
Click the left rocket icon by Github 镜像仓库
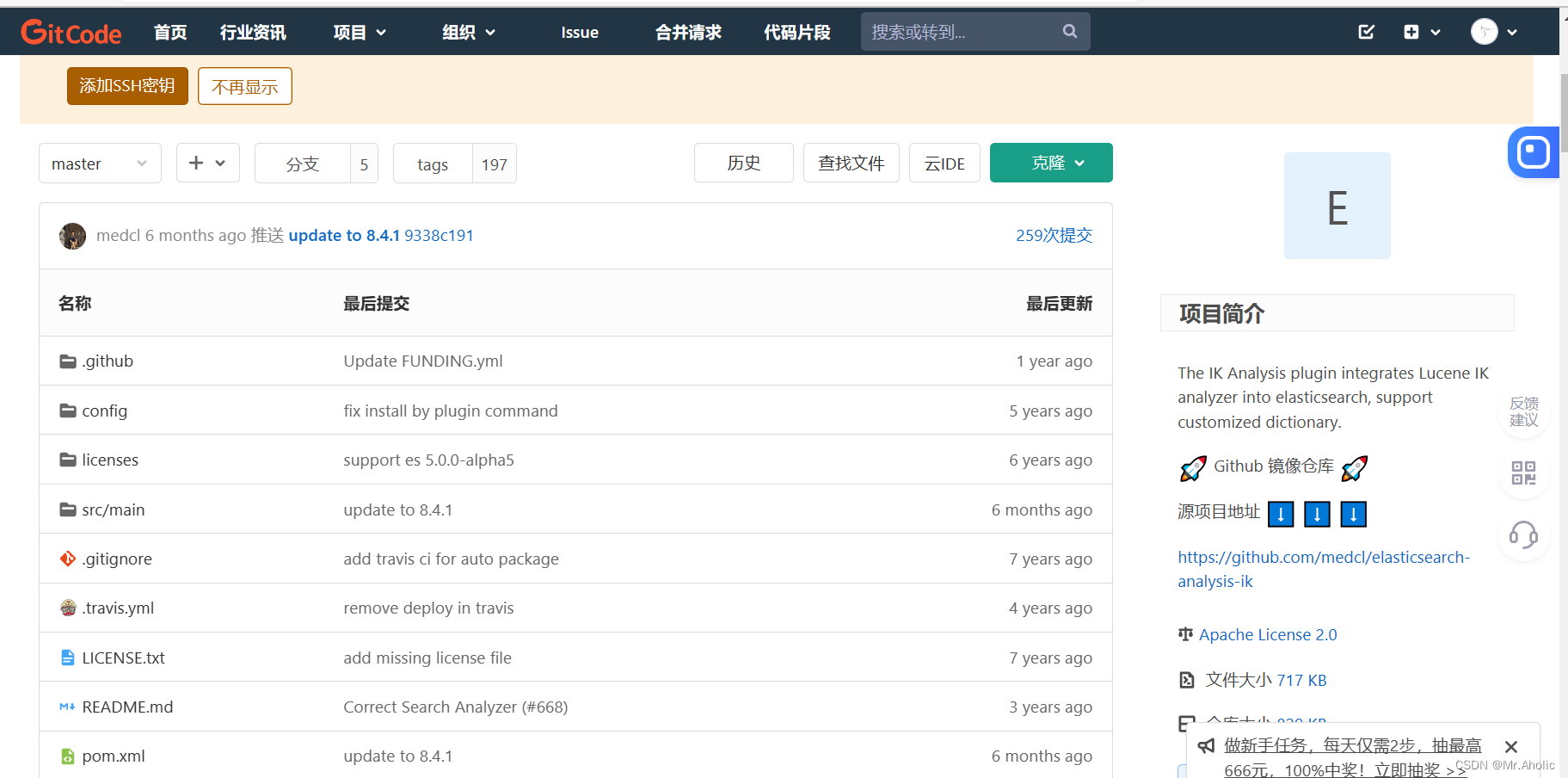point(1193,467)
